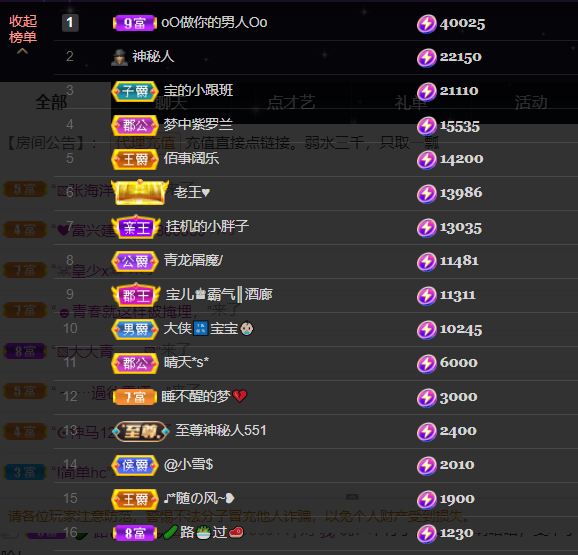
Task: Click the 侯爵 badge next to @小雪$
Action: [135, 465]
